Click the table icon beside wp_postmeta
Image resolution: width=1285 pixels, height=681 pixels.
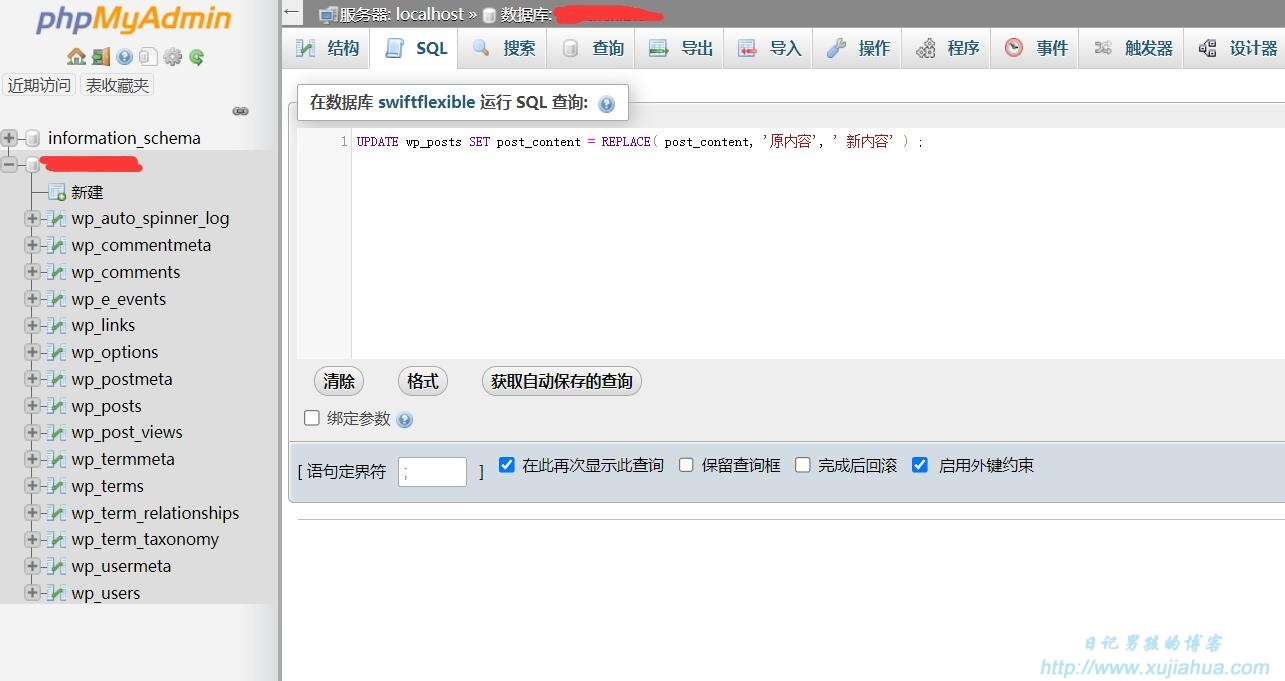(56, 379)
